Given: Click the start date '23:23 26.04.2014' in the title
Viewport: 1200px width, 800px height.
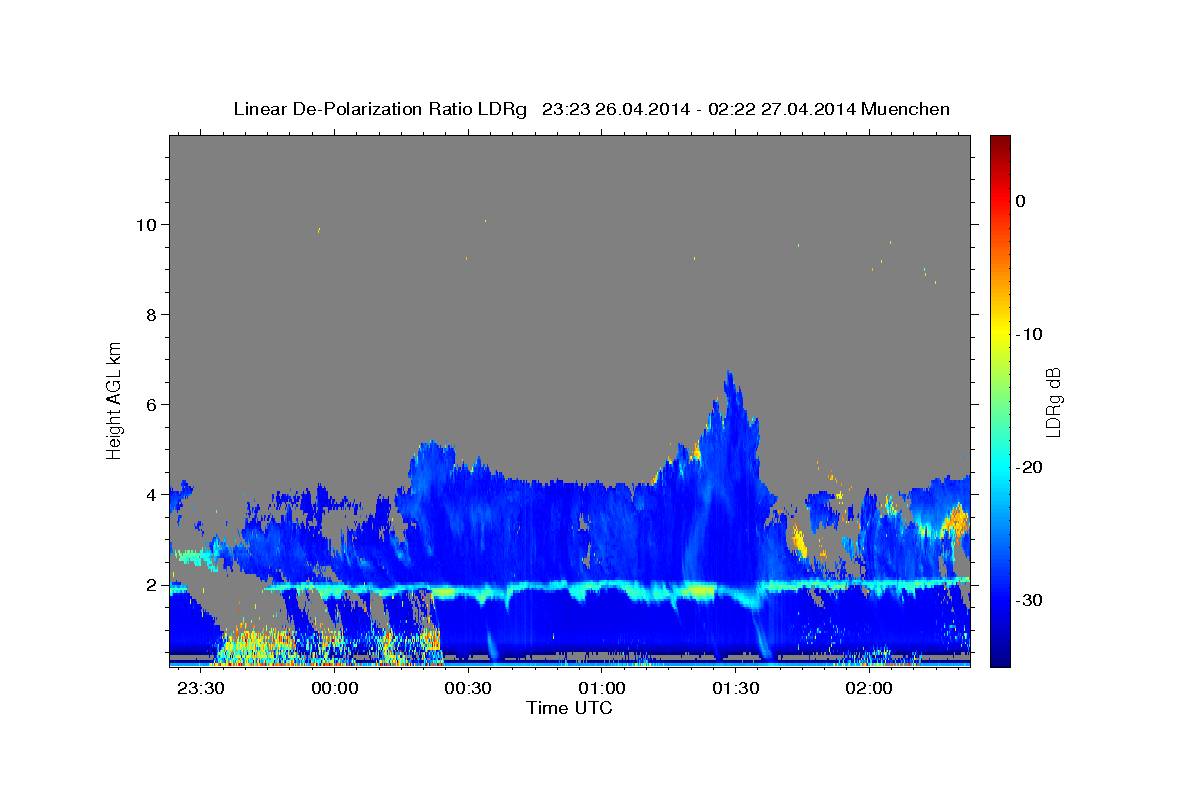Looking at the screenshot, I should [615, 109].
